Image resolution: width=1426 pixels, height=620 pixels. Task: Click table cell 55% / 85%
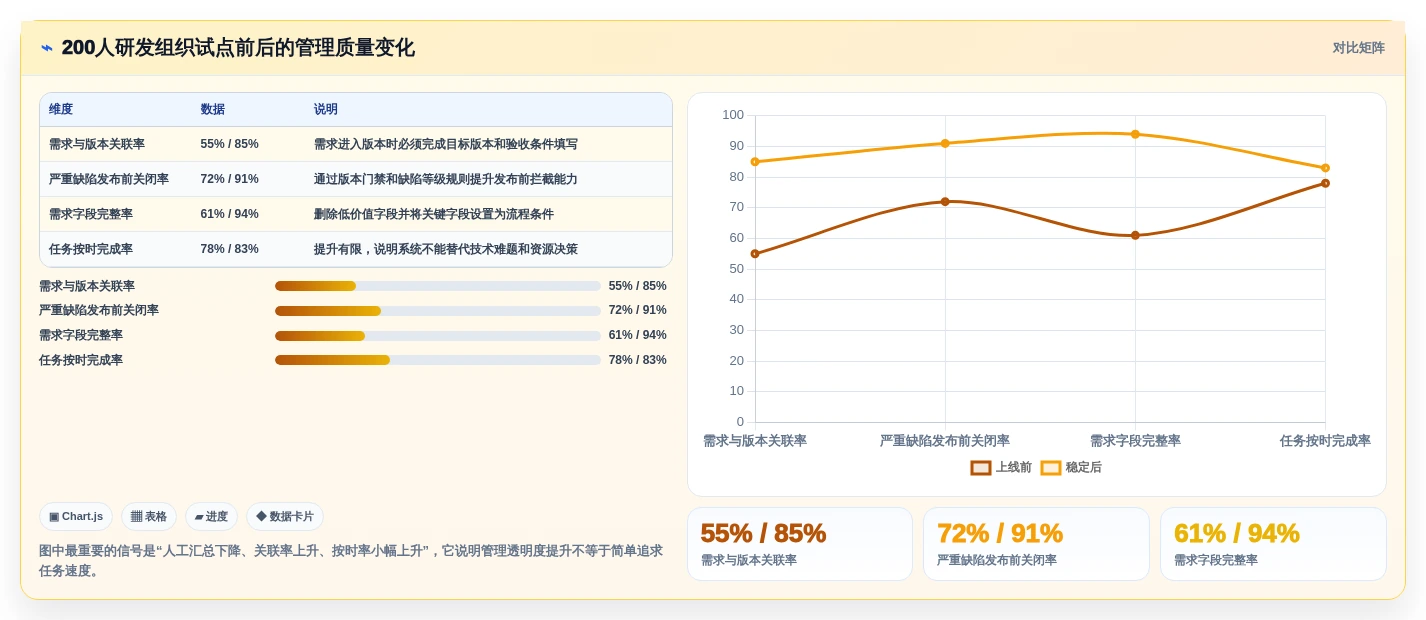pyautogui.click(x=229, y=144)
